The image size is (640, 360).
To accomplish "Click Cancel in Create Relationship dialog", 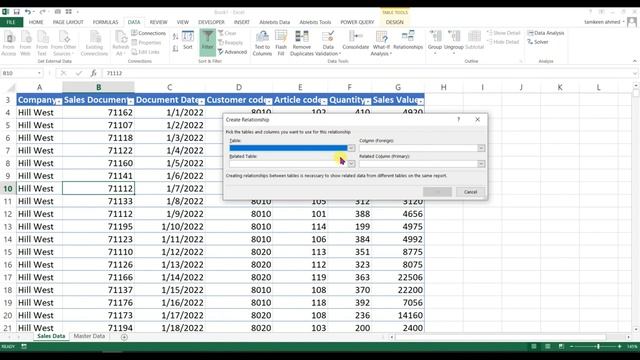I will (x=470, y=192).
